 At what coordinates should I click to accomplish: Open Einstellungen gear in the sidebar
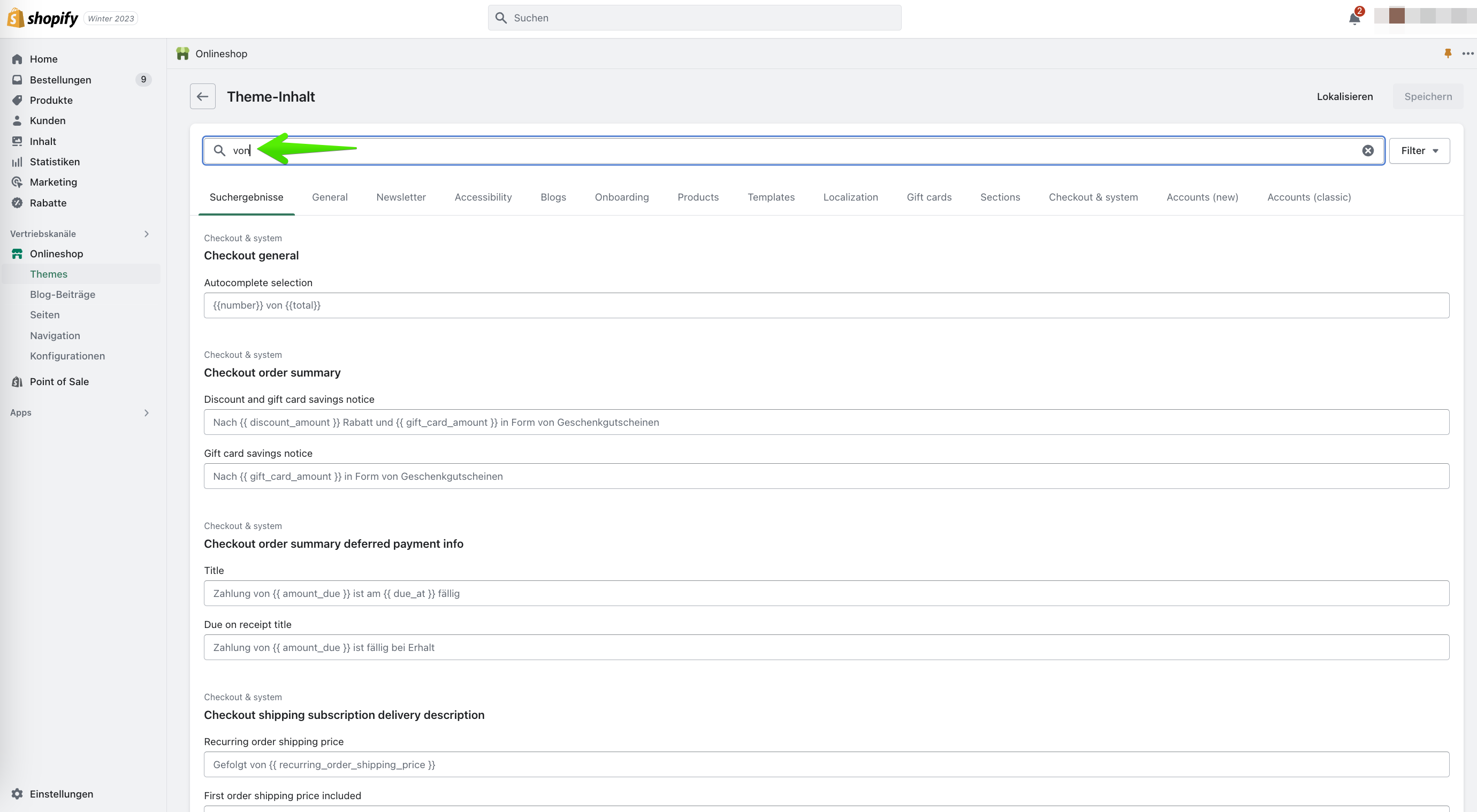(x=17, y=794)
